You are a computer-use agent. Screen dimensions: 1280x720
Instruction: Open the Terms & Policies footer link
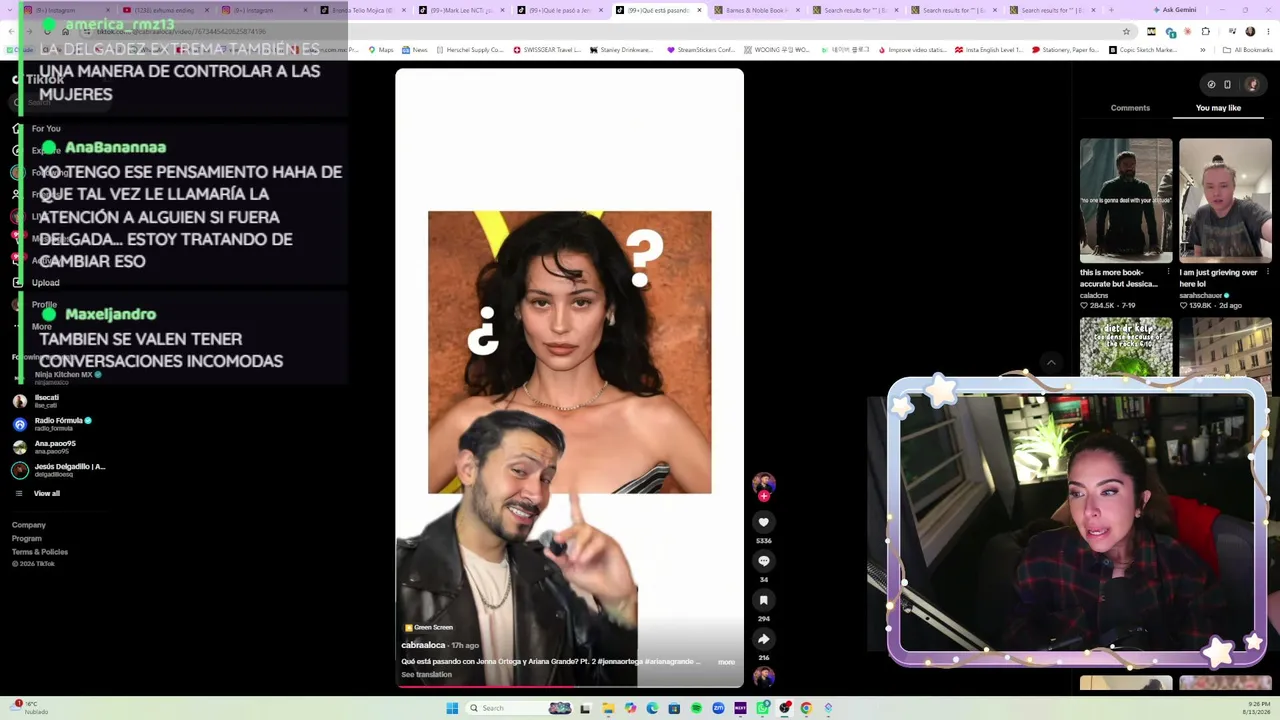tap(40, 552)
